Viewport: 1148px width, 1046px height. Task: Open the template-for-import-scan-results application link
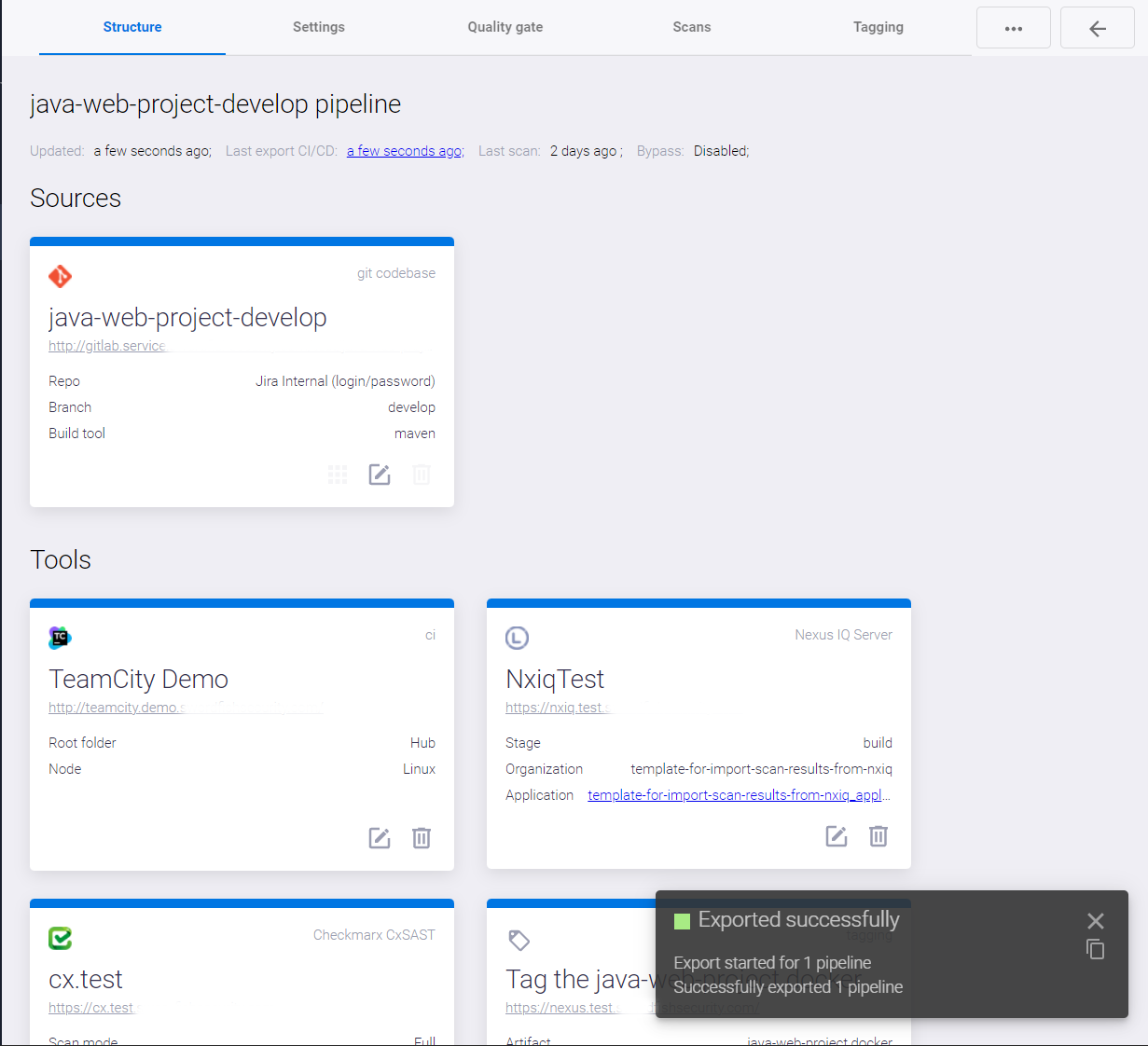pyautogui.click(x=740, y=795)
